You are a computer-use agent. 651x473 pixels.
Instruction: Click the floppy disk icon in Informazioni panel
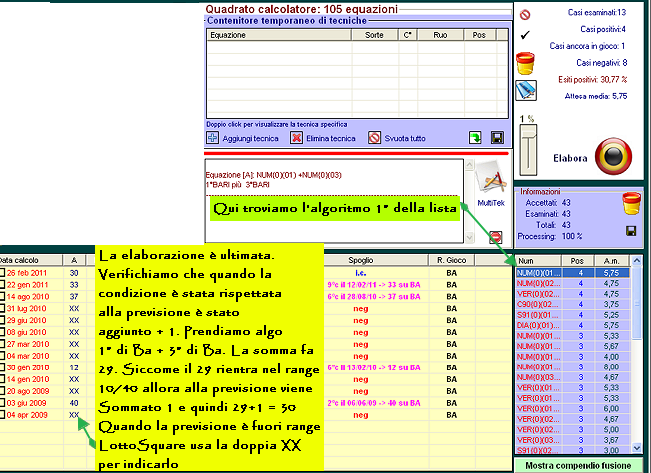(631, 231)
